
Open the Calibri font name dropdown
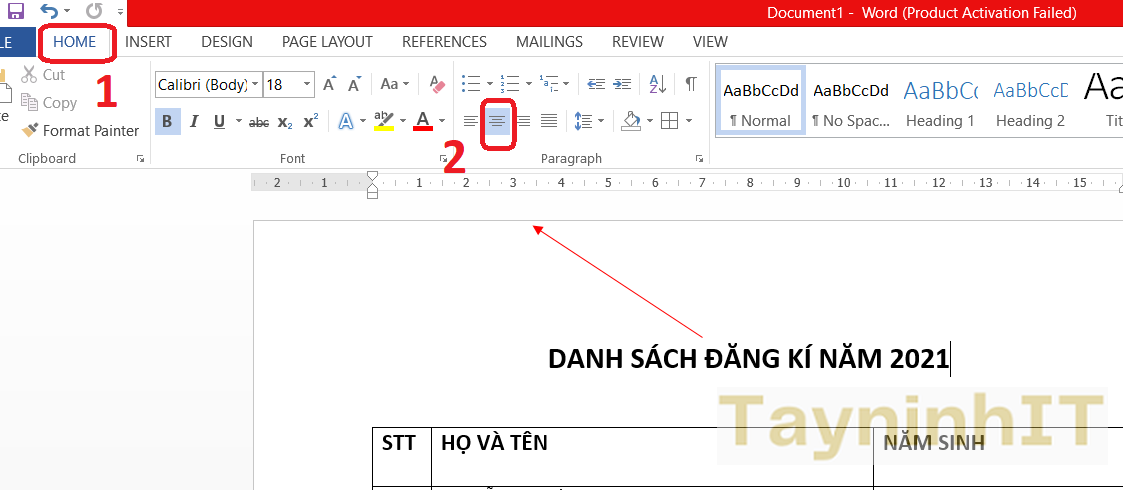tap(255, 85)
